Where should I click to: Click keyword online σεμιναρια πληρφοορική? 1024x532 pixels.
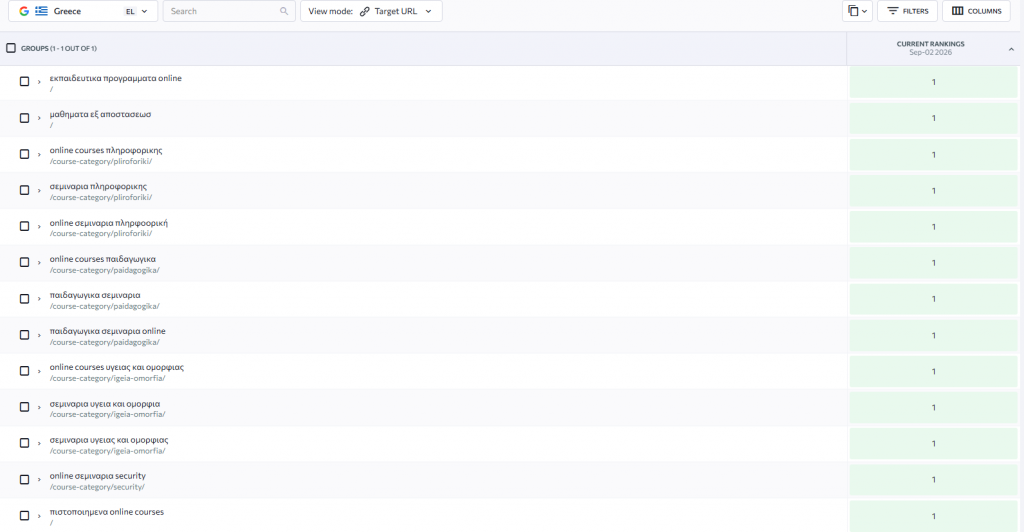click(108, 223)
